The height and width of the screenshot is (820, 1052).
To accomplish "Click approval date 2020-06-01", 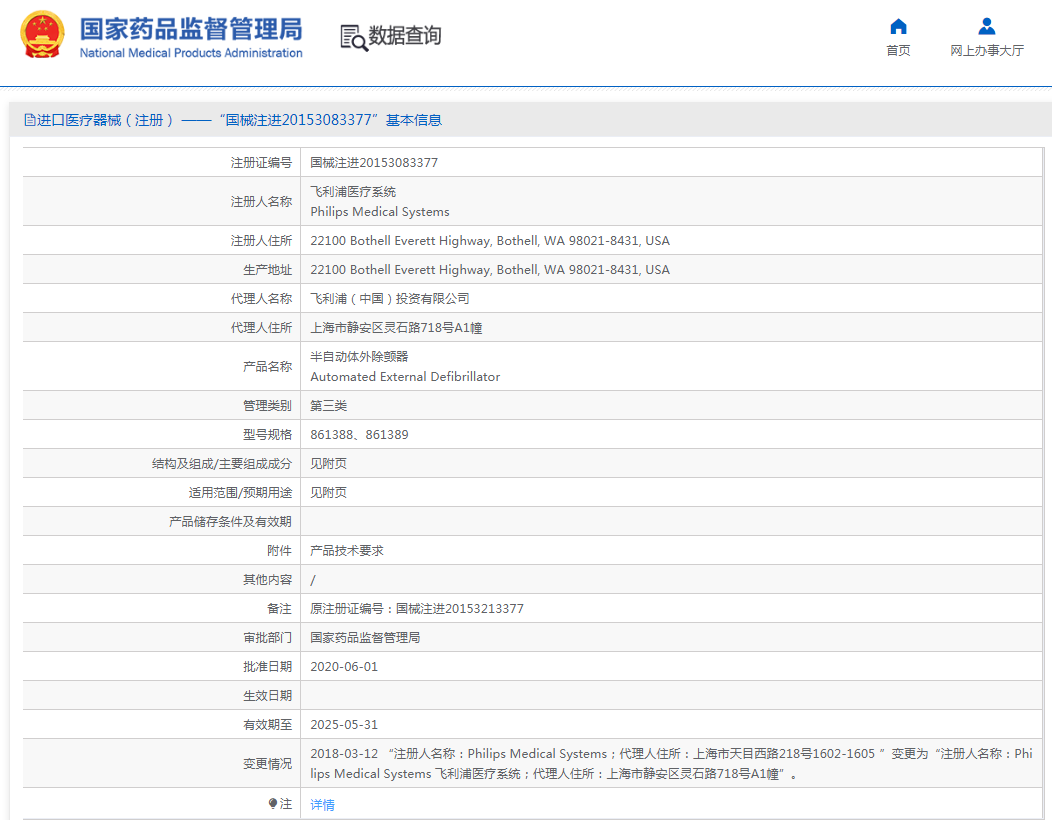I will tap(344, 667).
